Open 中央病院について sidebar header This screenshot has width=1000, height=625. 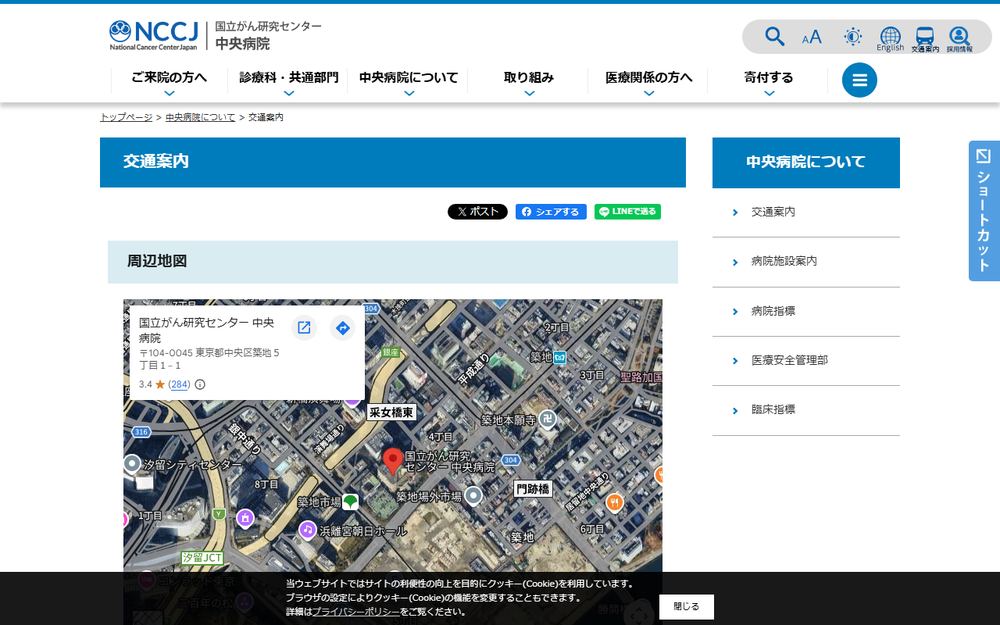click(806, 162)
